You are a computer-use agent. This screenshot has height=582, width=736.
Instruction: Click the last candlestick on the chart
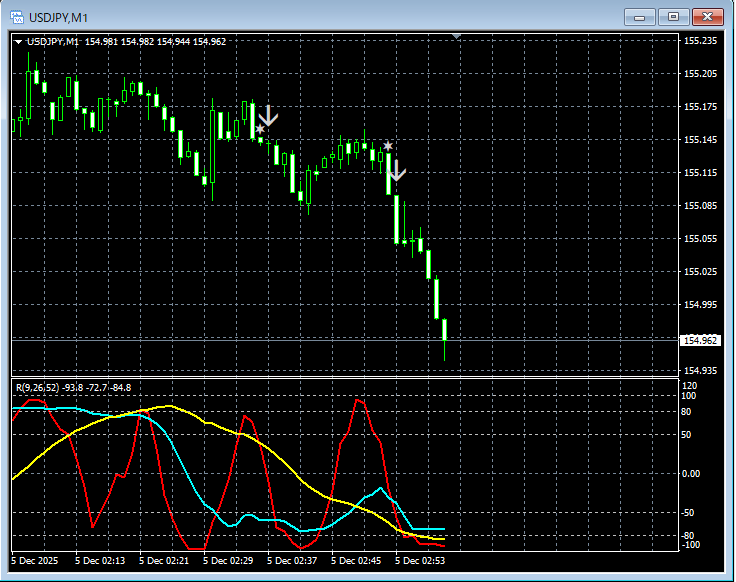(444, 331)
